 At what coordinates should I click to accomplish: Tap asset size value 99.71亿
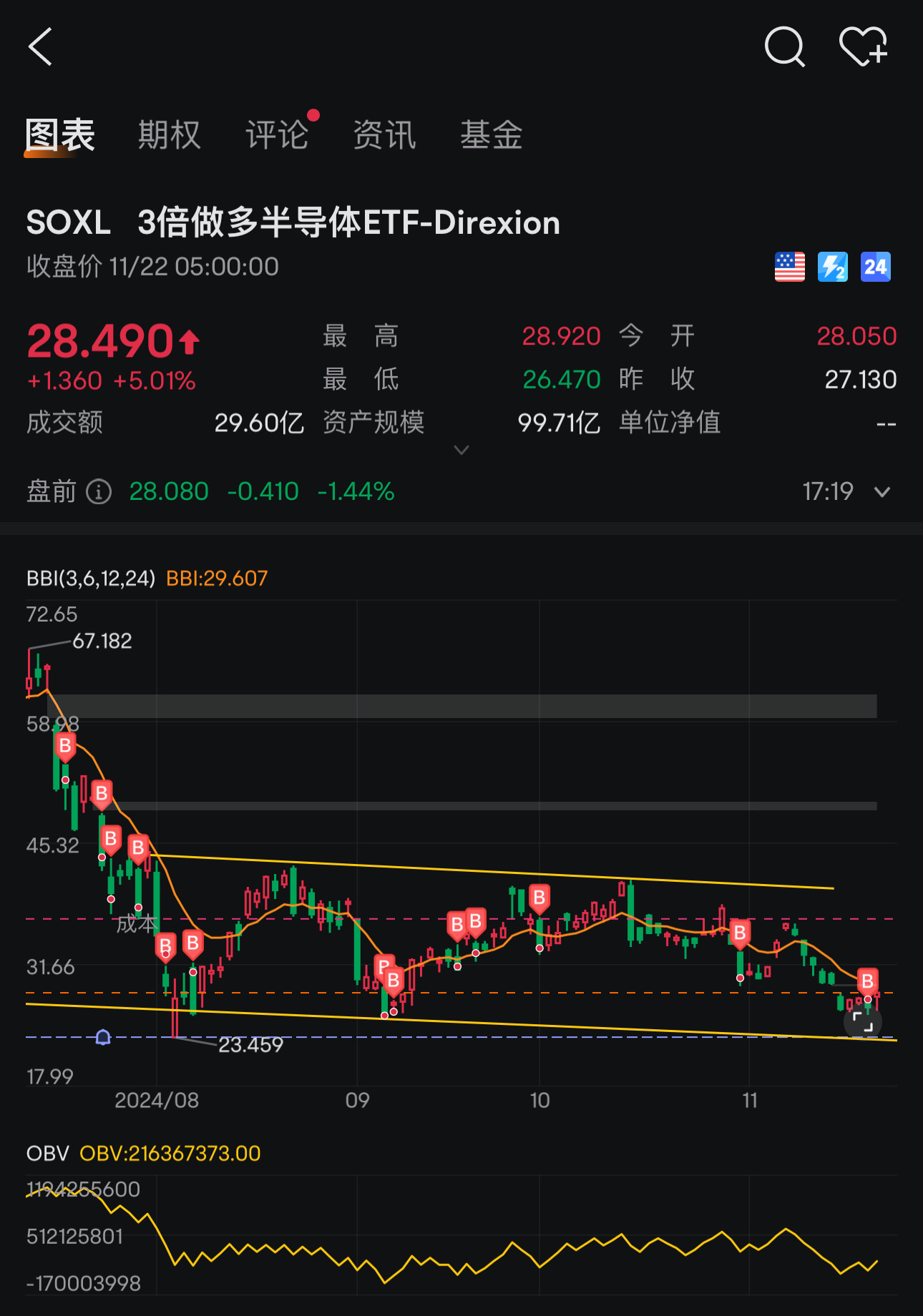559,423
